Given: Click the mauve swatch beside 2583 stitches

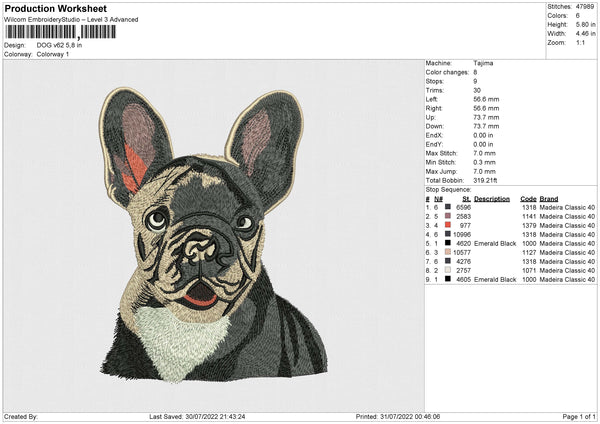Looking at the screenshot, I should click(447, 216).
